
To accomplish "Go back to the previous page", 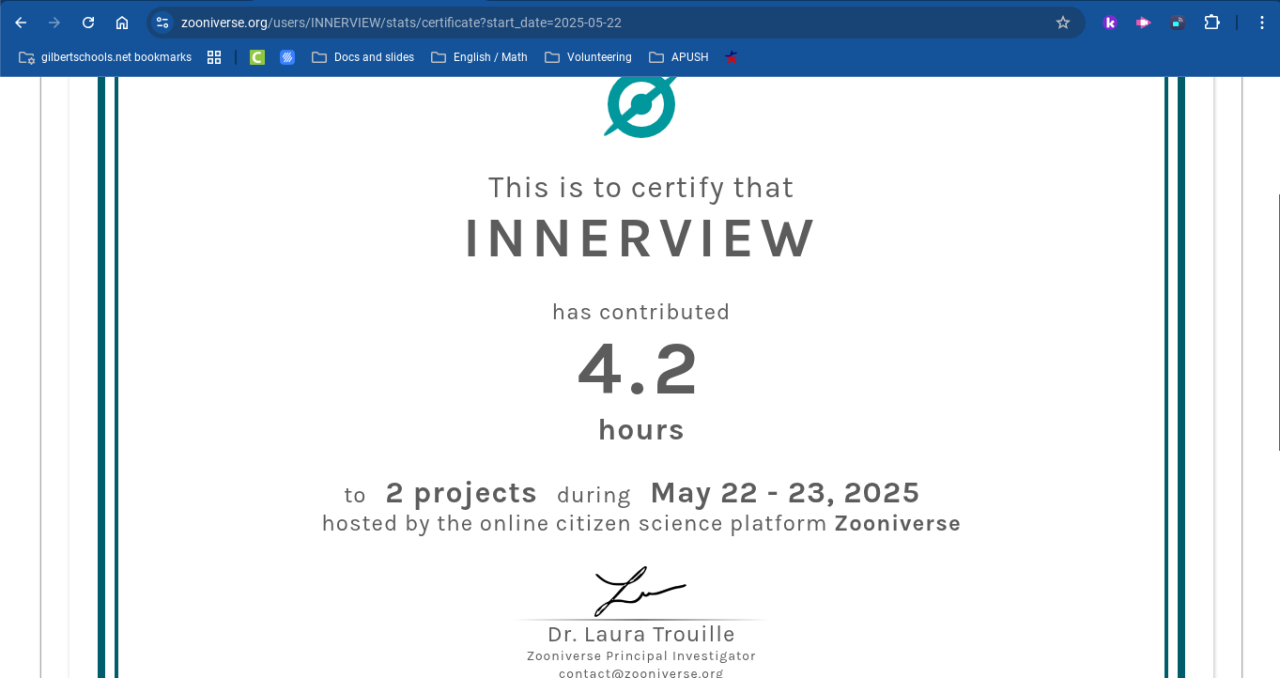I will (x=21, y=22).
